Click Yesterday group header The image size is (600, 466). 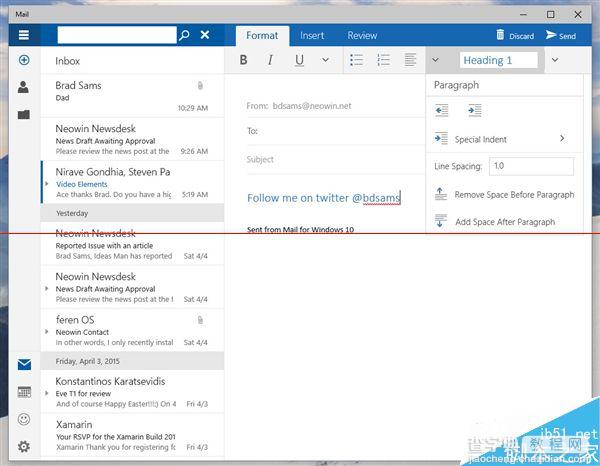click(132, 213)
